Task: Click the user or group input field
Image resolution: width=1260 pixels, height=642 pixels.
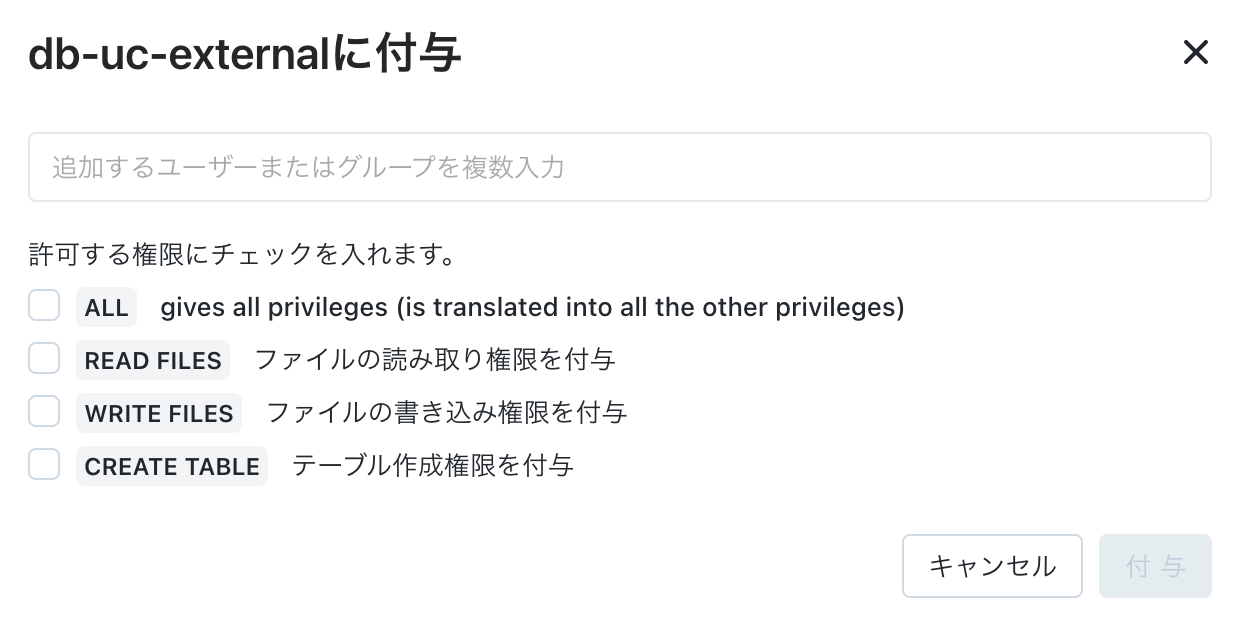Action: pos(620,166)
